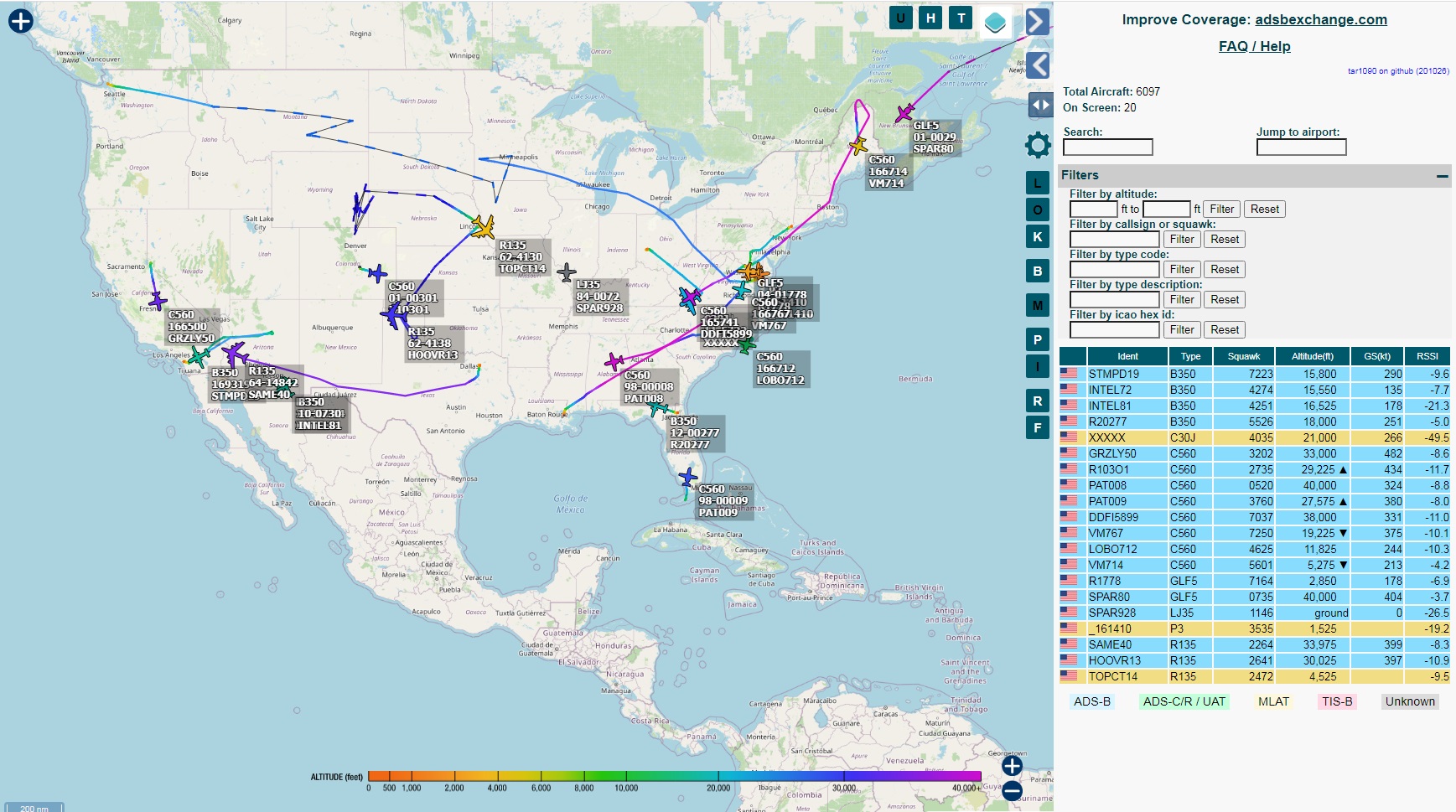Toggle the O map option button

click(x=1038, y=209)
